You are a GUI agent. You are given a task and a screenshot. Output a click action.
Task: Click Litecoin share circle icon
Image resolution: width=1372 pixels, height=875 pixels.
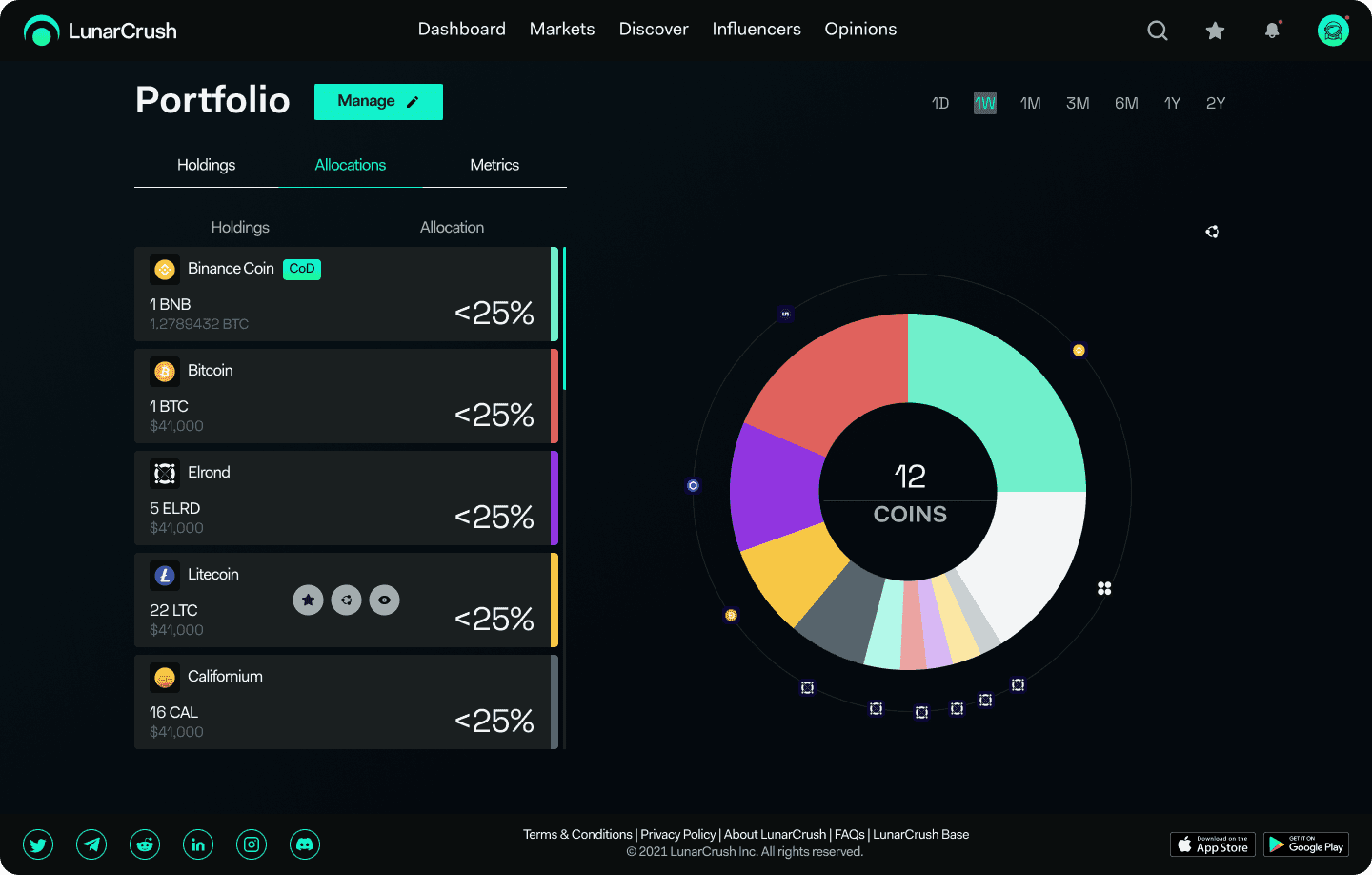point(346,600)
